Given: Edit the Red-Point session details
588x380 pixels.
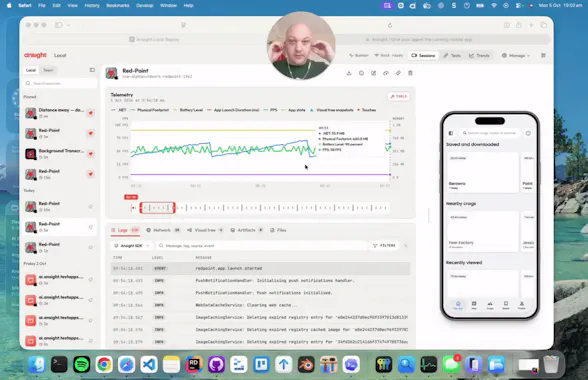Looking at the screenshot, I should tap(374, 73).
